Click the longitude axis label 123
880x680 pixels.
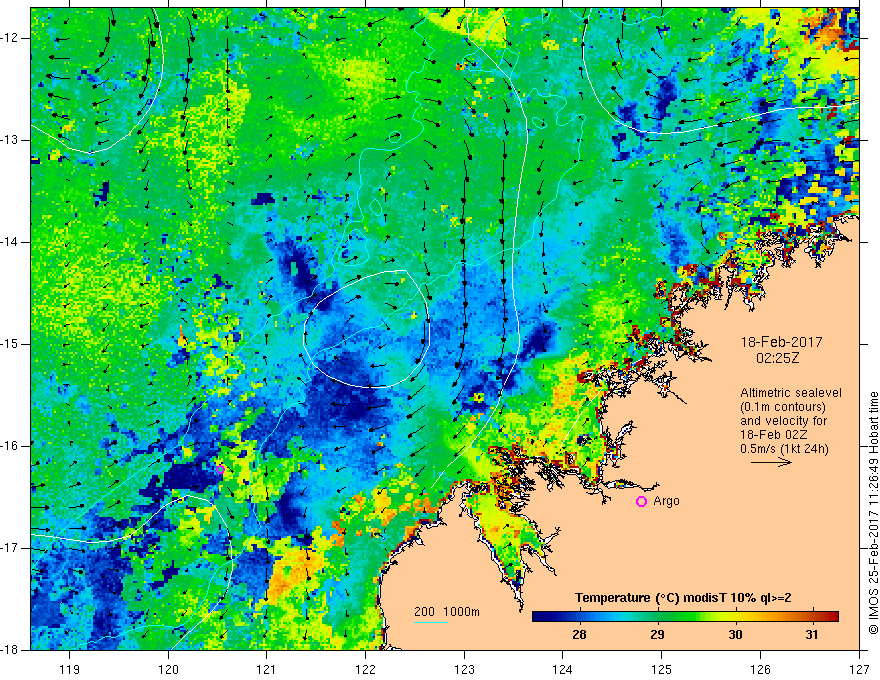pyautogui.click(x=464, y=669)
